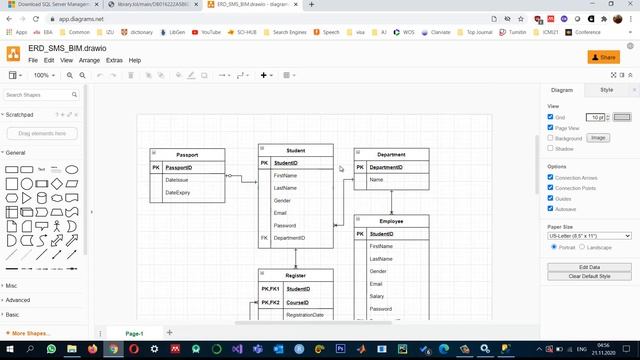Screen dimensions: 640x360
Task: Open the waypoints style dropdown
Action: tap(243, 76)
